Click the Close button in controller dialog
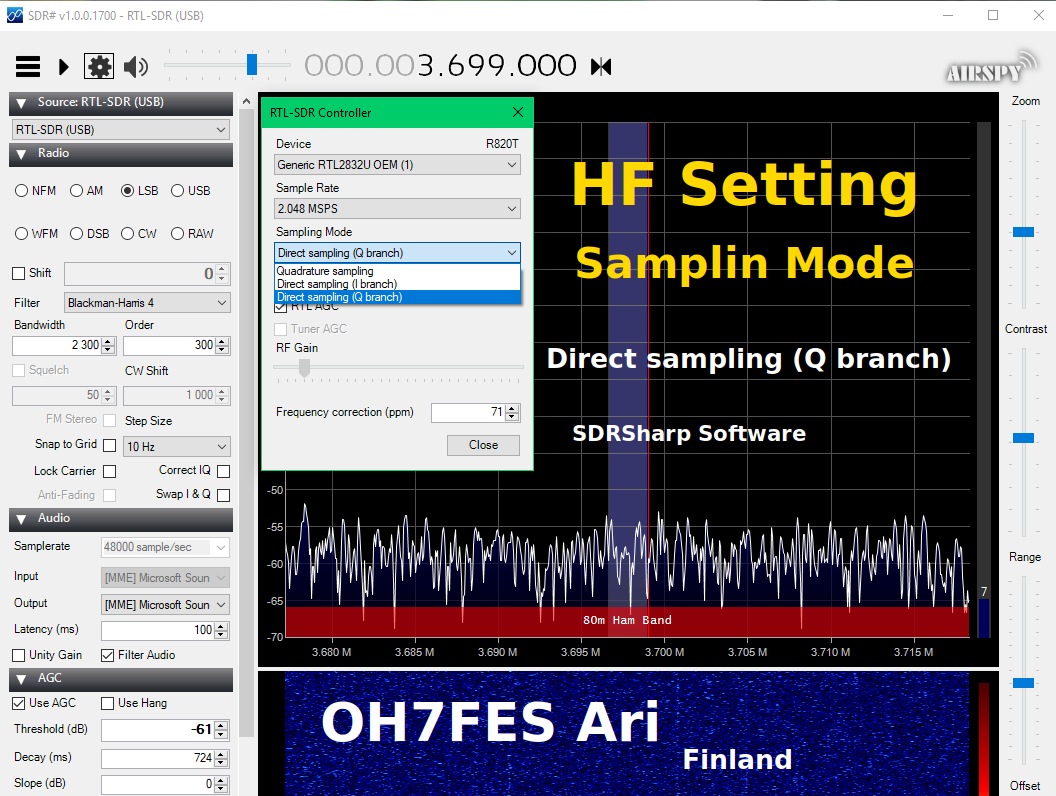1056x796 pixels. pyautogui.click(x=483, y=445)
